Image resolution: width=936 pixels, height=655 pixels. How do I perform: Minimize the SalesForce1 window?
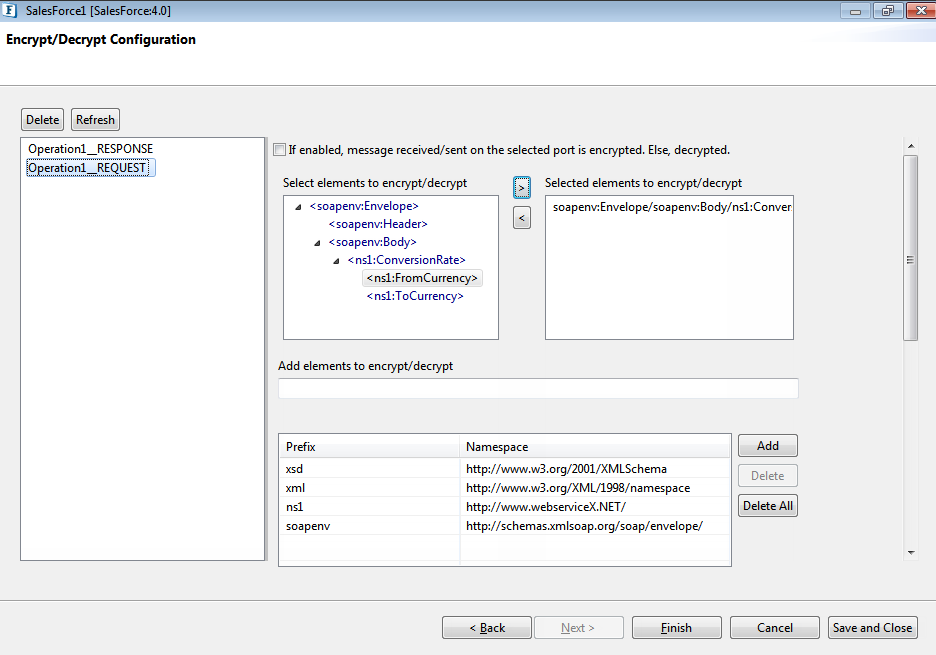click(x=855, y=11)
